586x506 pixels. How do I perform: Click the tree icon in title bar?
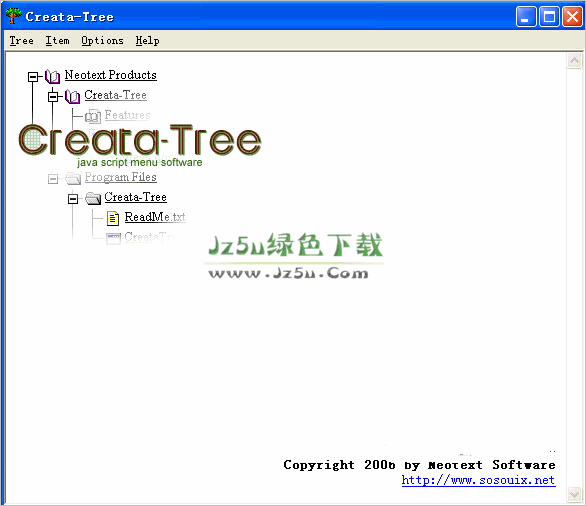(x=13, y=16)
